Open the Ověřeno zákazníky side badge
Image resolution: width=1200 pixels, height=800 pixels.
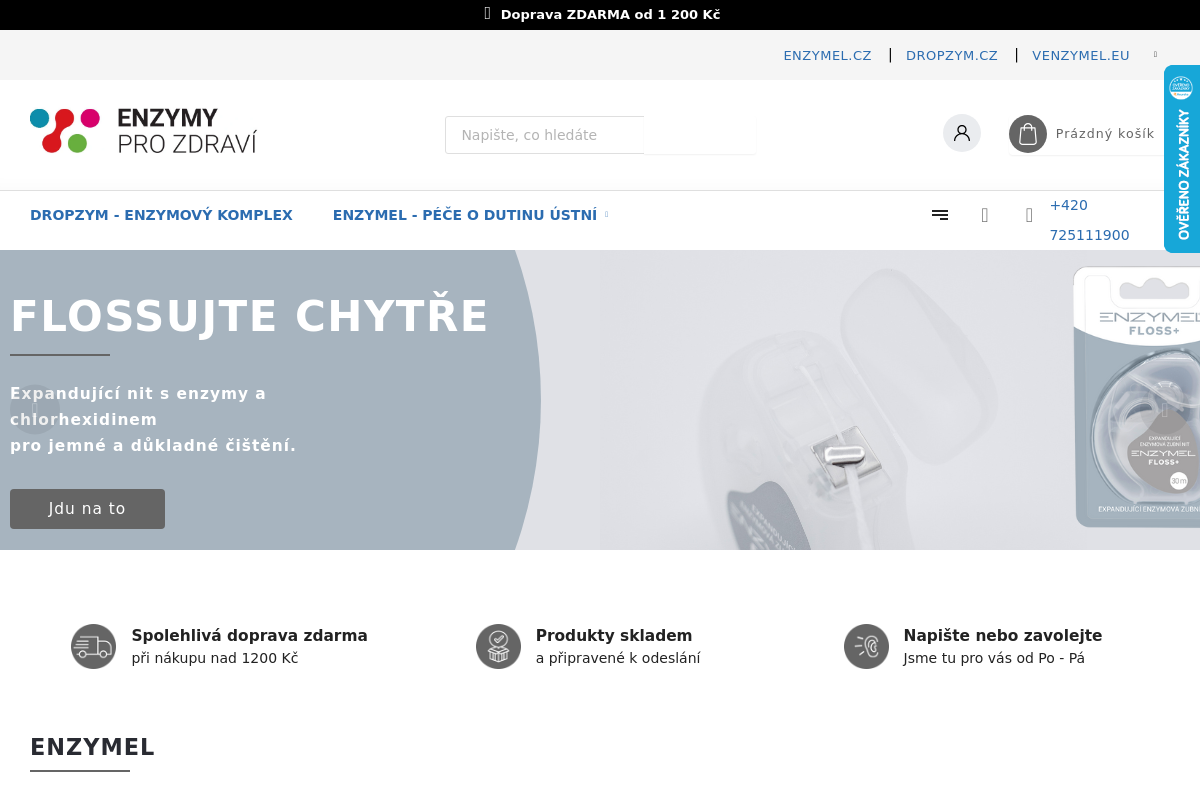(1182, 159)
